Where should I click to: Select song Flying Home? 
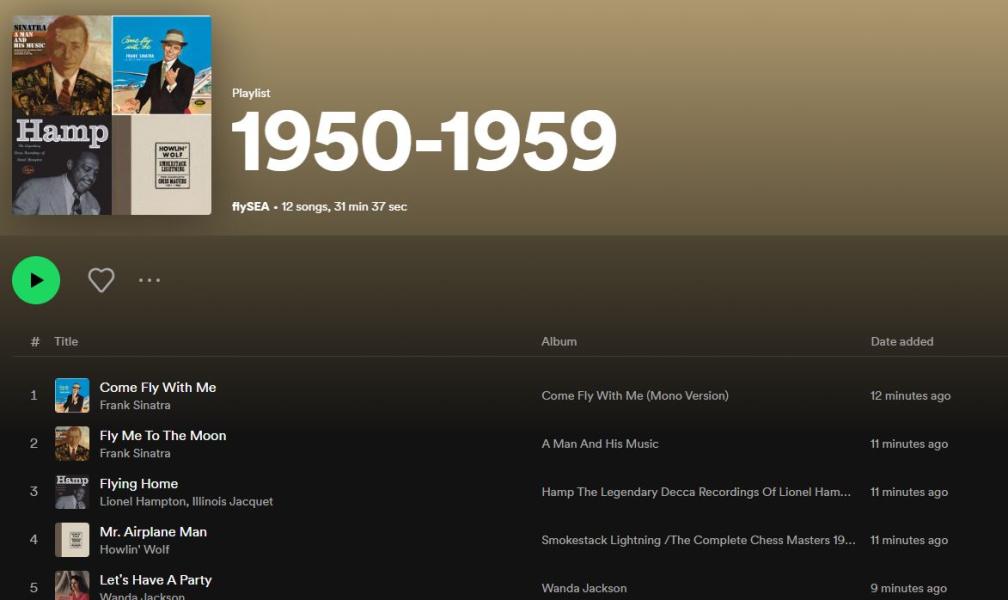pyautogui.click(x=139, y=484)
